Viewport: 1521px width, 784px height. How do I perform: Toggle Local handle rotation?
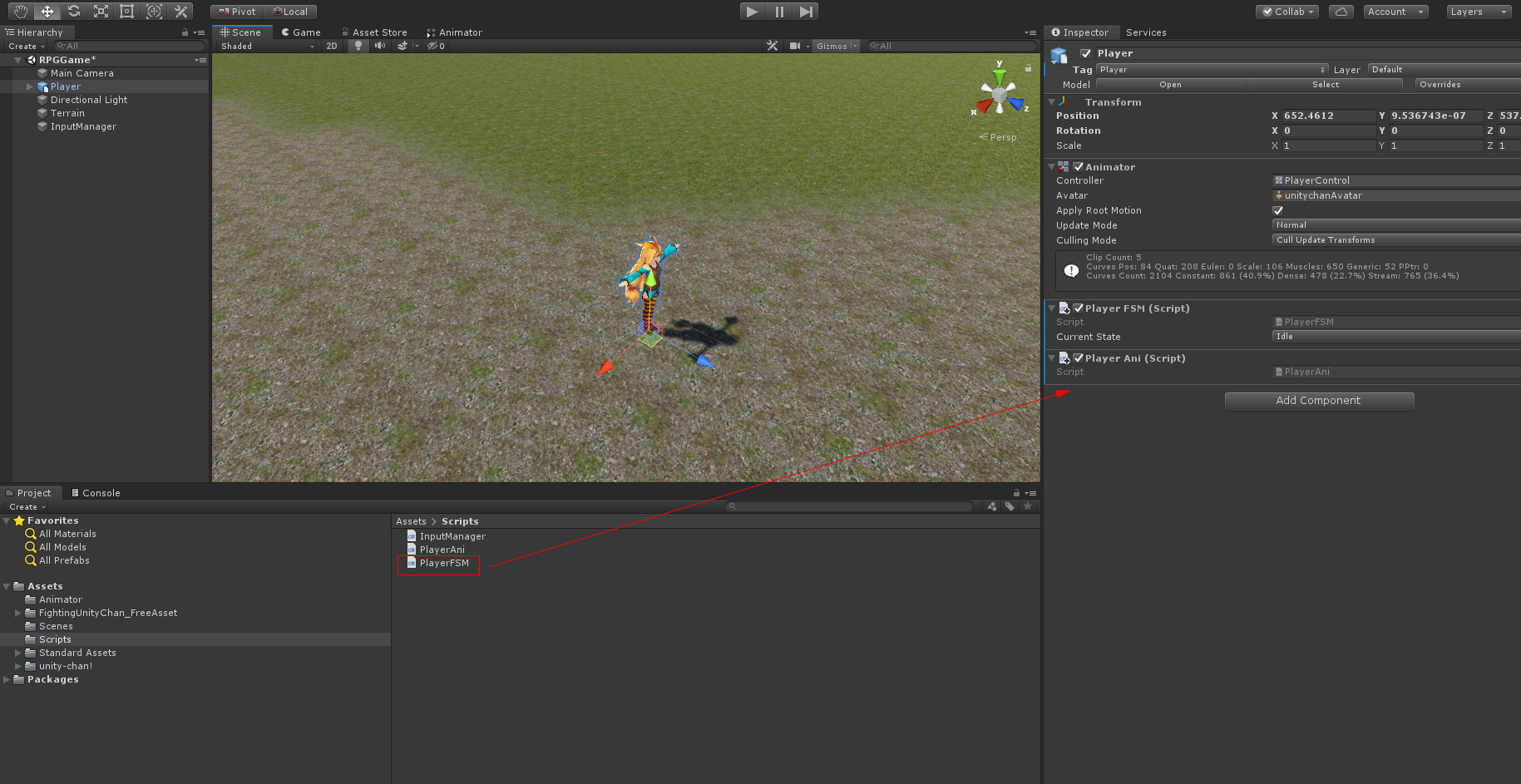click(x=290, y=12)
